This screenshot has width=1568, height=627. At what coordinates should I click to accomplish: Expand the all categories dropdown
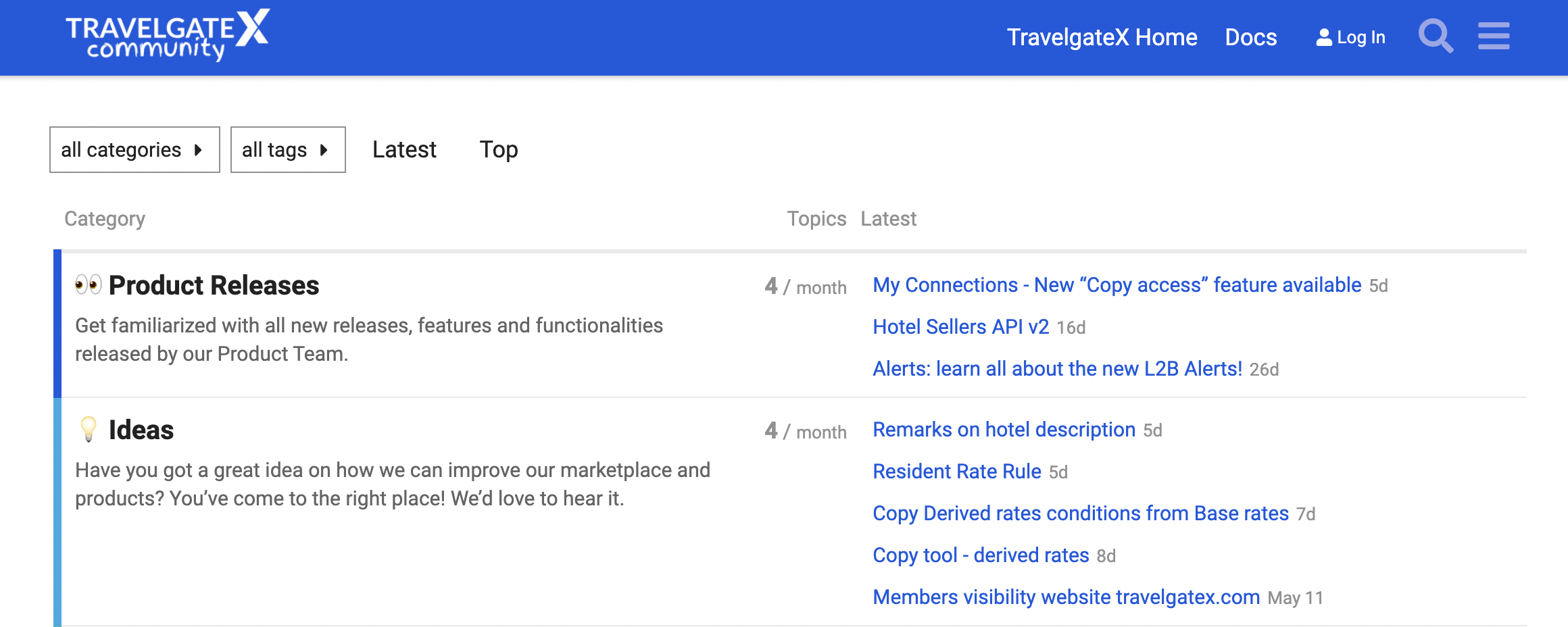pos(134,149)
